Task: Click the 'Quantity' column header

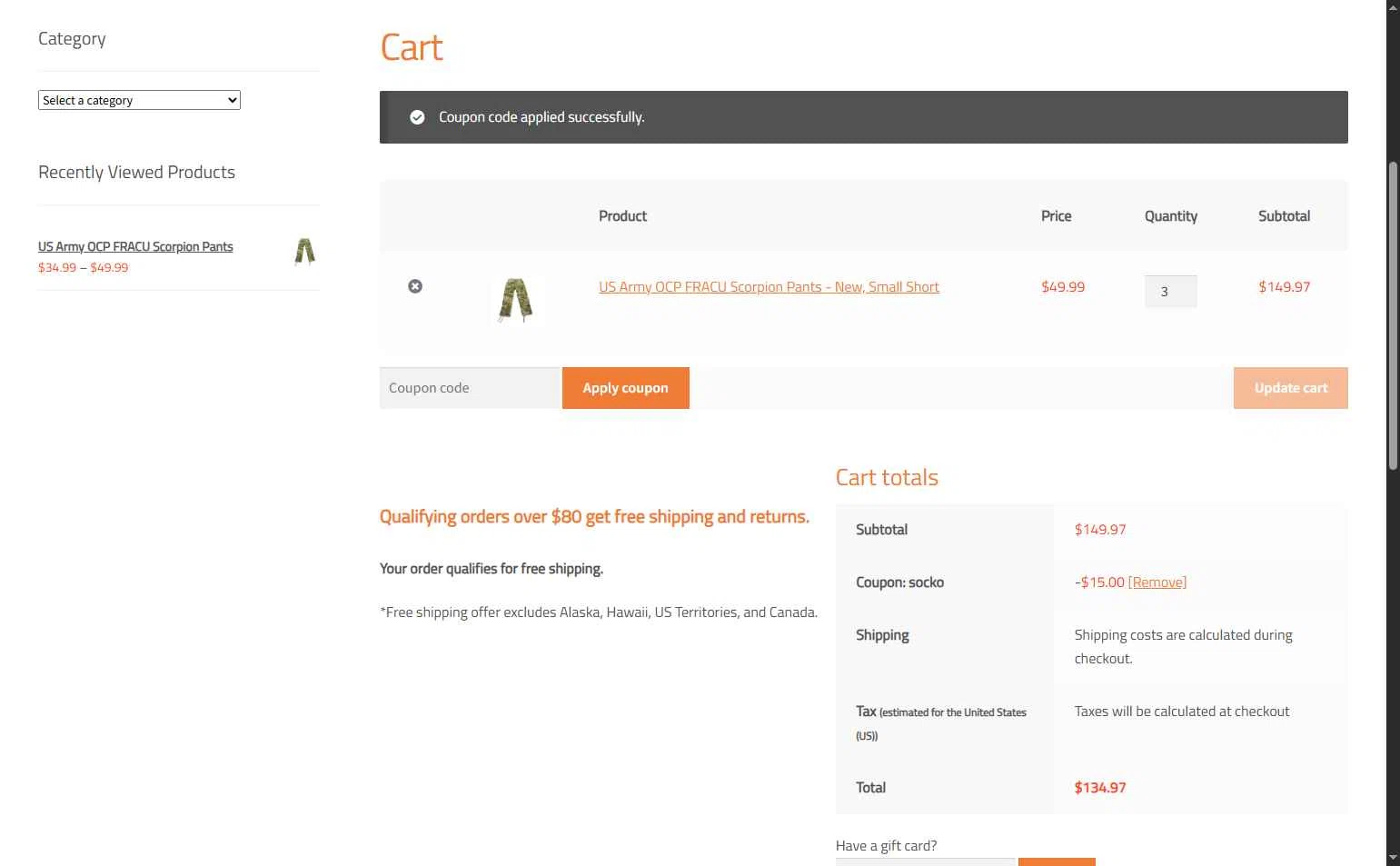Action: (1170, 216)
